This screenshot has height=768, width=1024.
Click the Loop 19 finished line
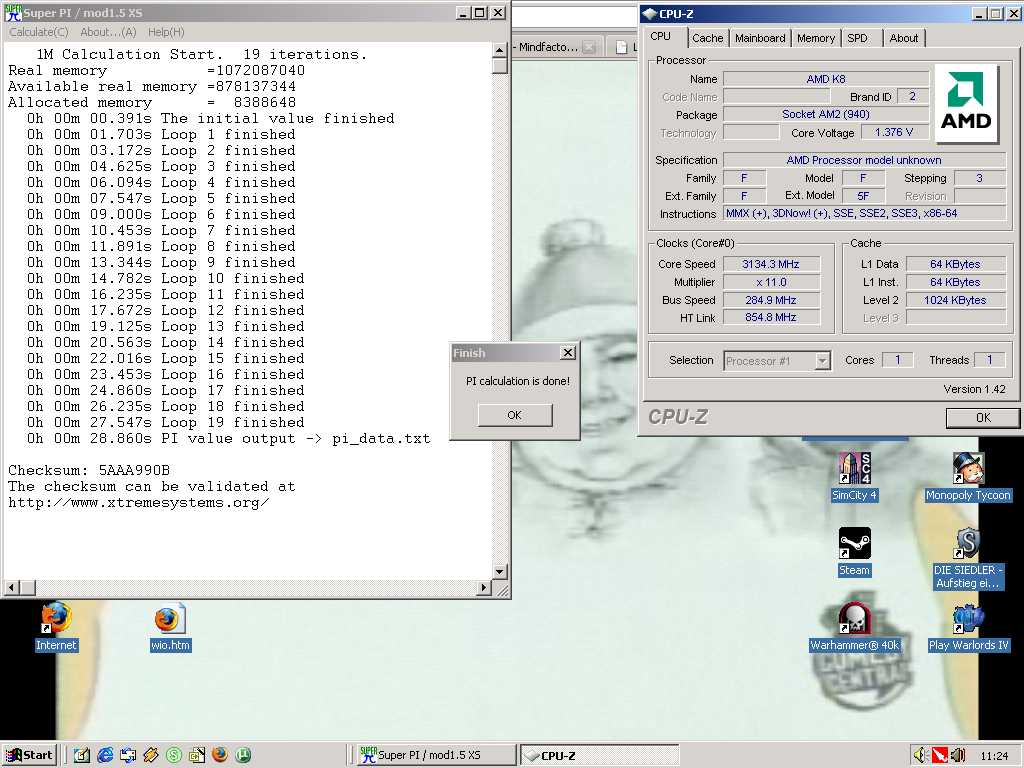click(166, 423)
